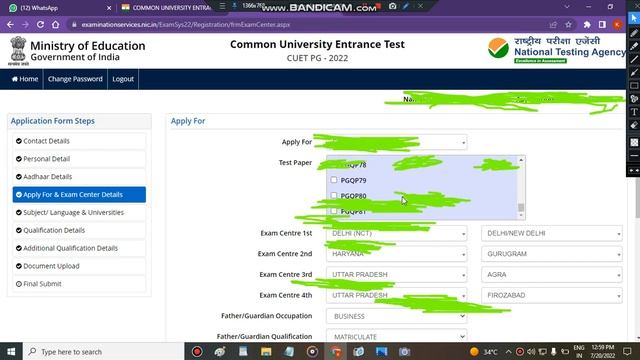Image resolution: width=640 pixels, height=360 pixels.
Task: Open Document Upload step
Action: pyautogui.click(x=79, y=266)
